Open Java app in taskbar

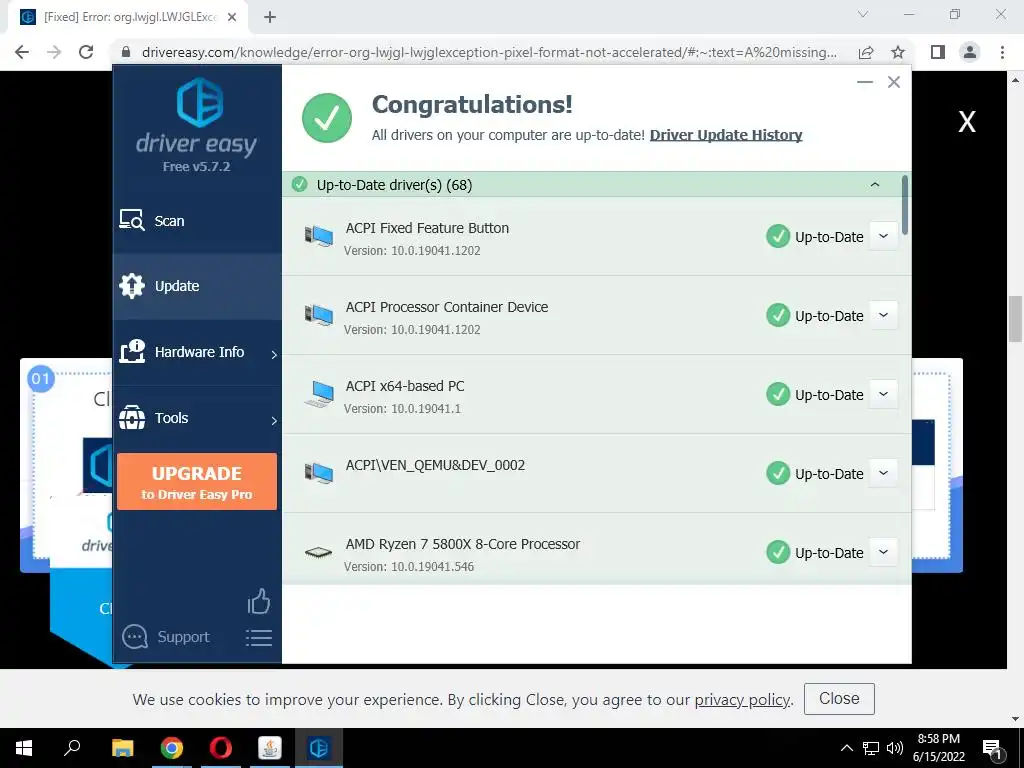(x=270, y=748)
